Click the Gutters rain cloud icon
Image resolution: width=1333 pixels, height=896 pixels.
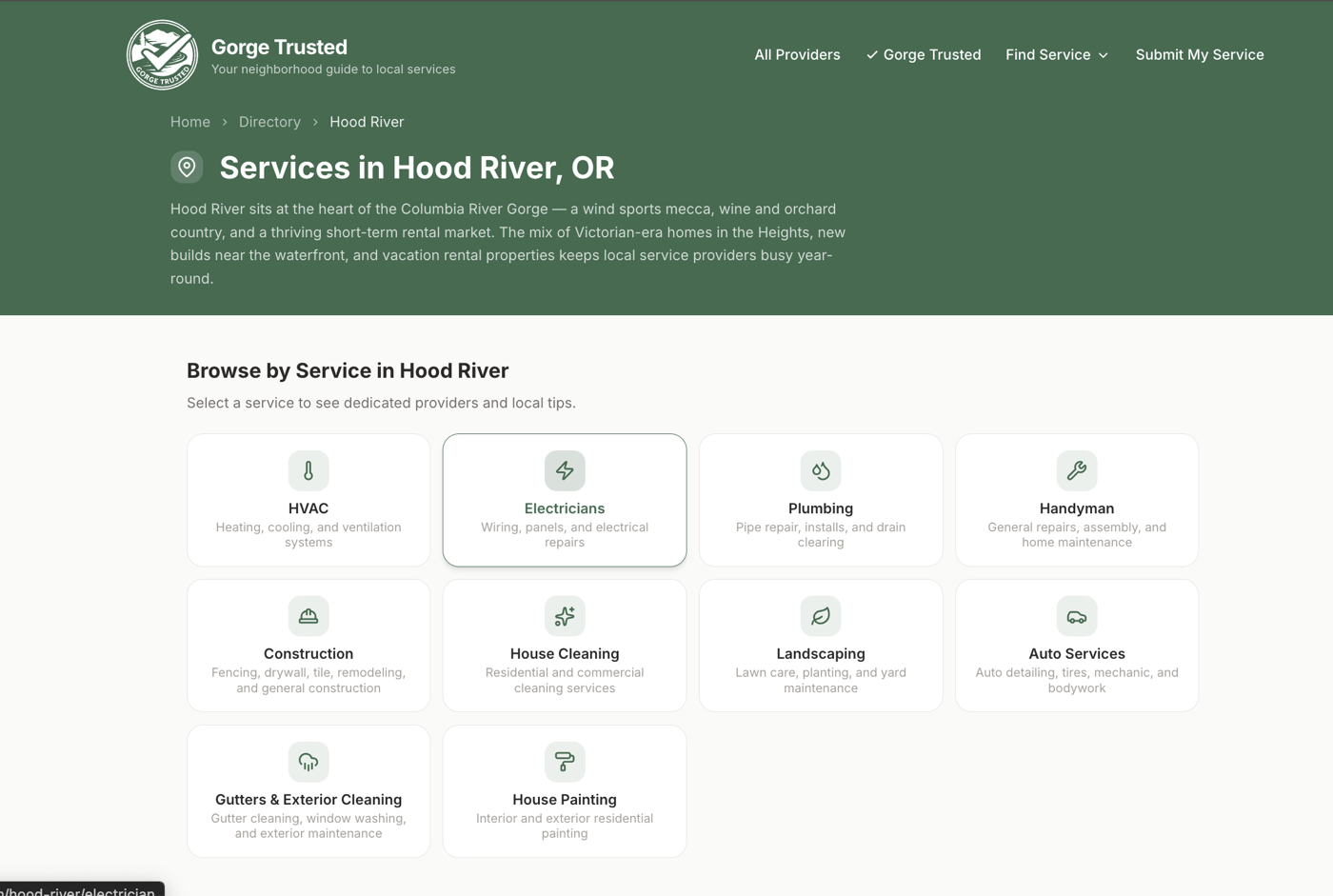308,762
